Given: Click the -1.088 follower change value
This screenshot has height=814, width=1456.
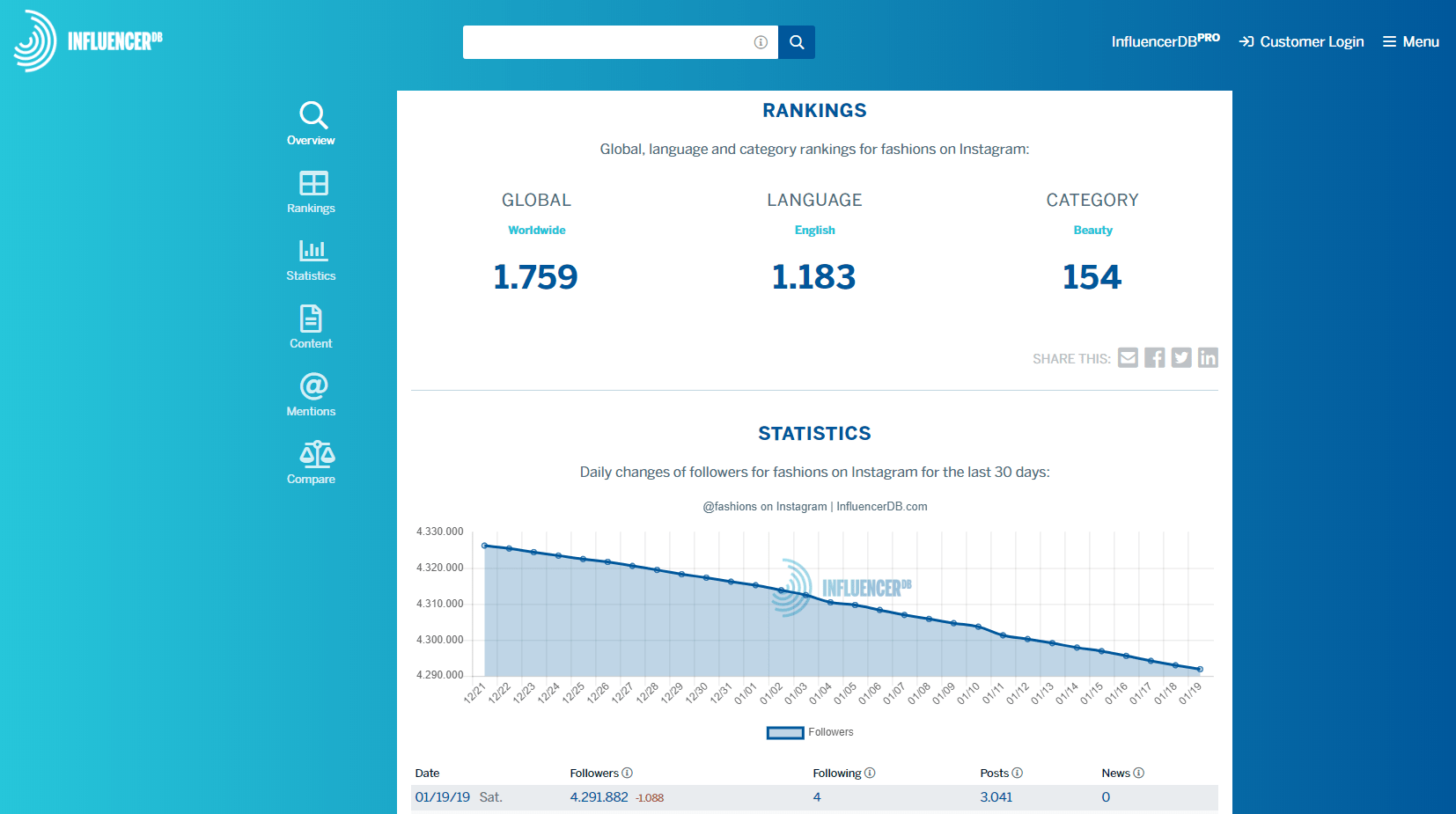Looking at the screenshot, I should point(650,798).
